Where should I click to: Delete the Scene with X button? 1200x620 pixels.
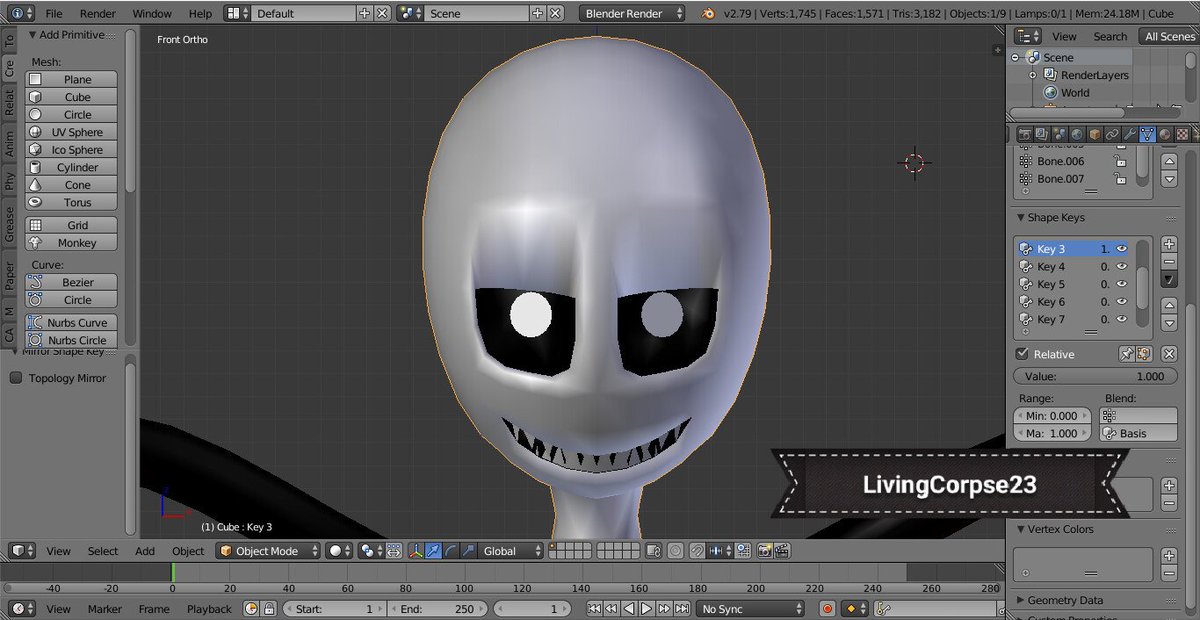555,13
